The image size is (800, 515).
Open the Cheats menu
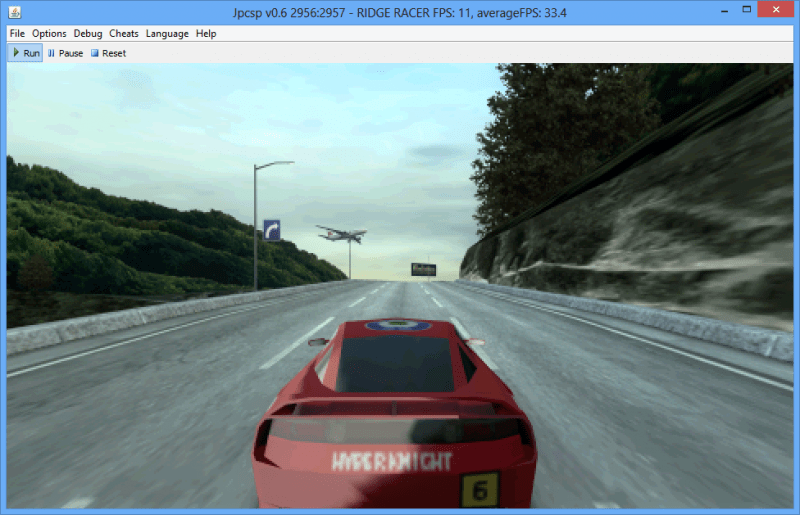coord(123,34)
